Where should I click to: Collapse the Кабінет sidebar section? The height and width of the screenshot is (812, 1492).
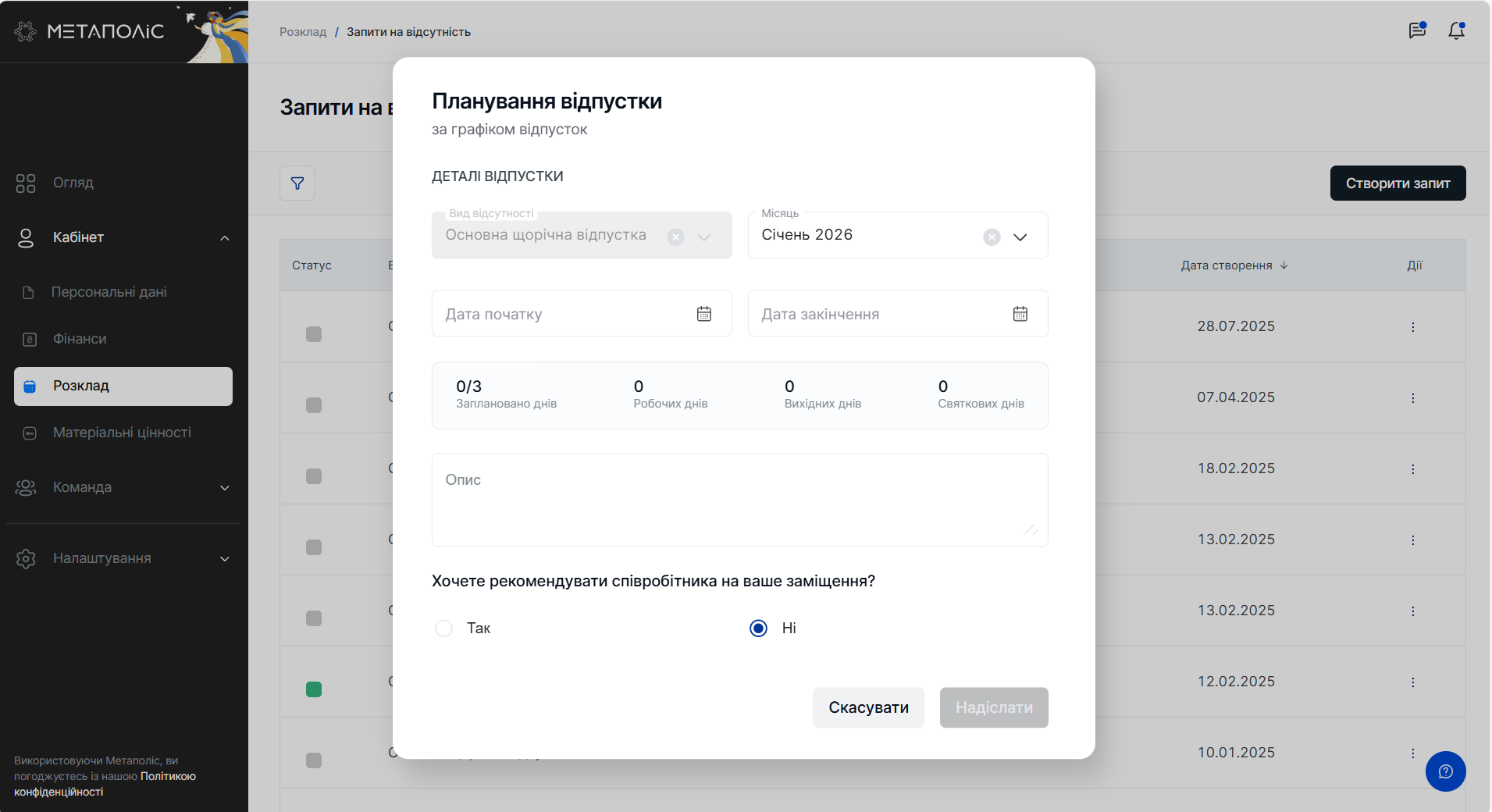click(225, 238)
